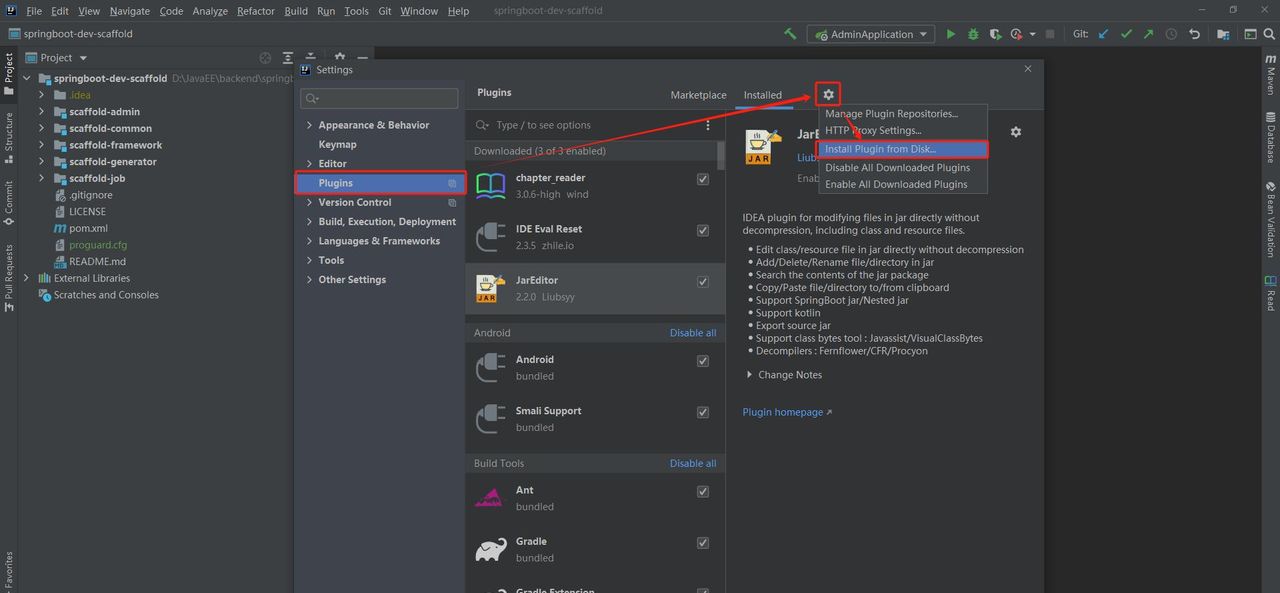The width and height of the screenshot is (1280, 593).
Task: Uncheck the chapter_reader plugin checkbox
Action: click(703, 179)
